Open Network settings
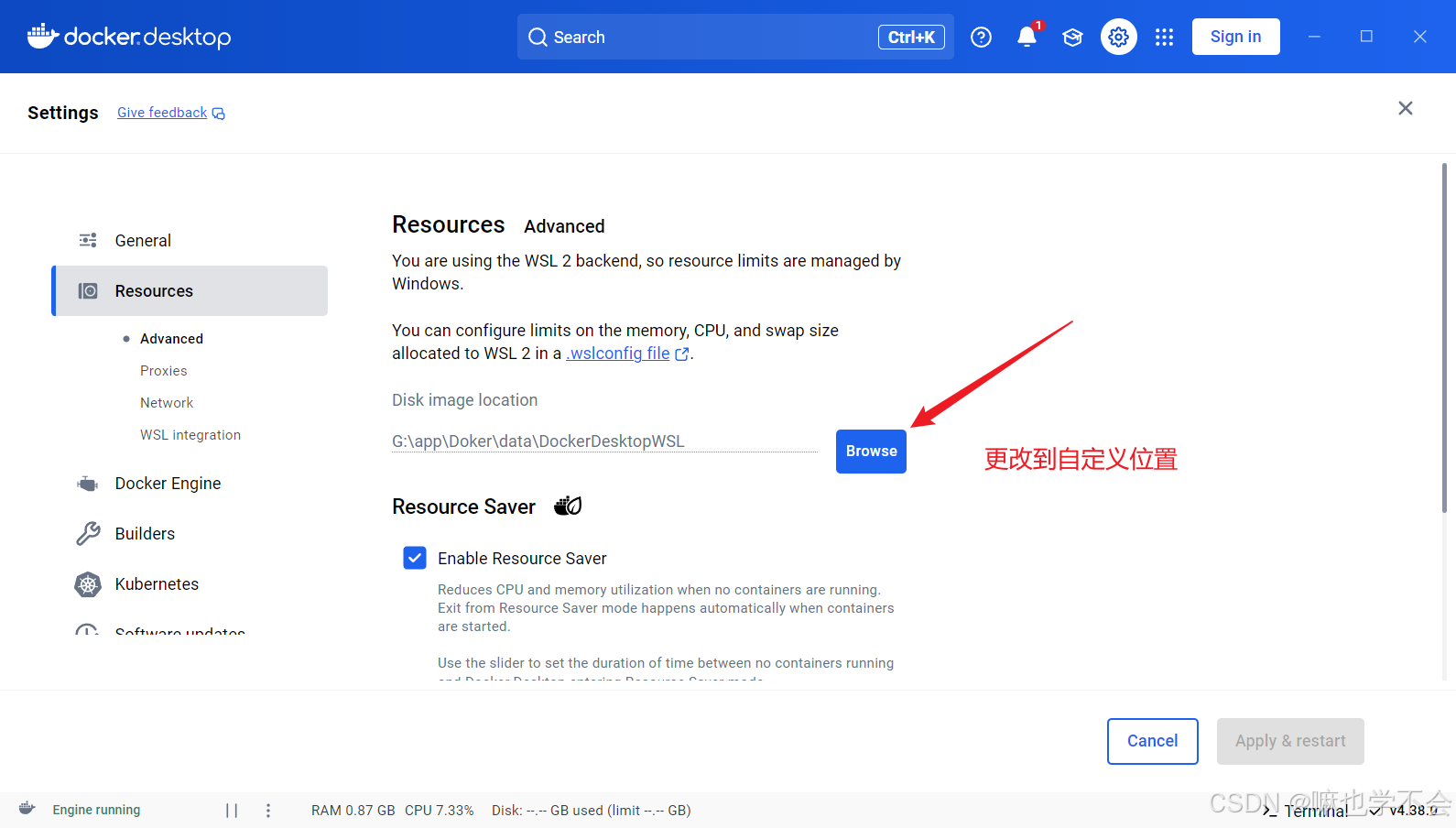The height and width of the screenshot is (828, 1456). (x=167, y=403)
